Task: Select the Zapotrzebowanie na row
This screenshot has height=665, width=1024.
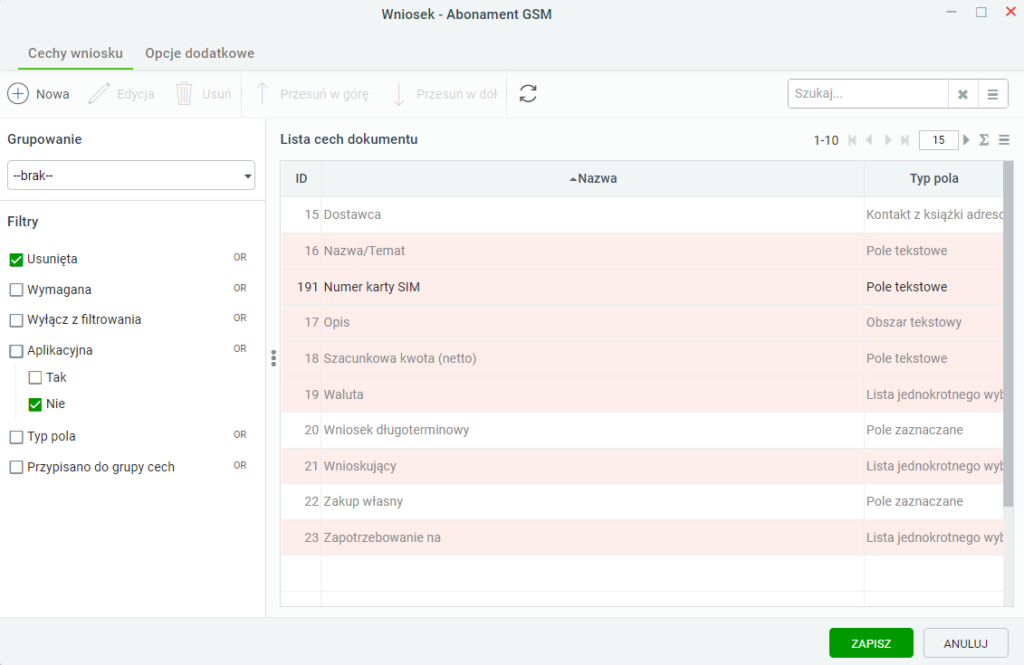Action: pos(642,538)
